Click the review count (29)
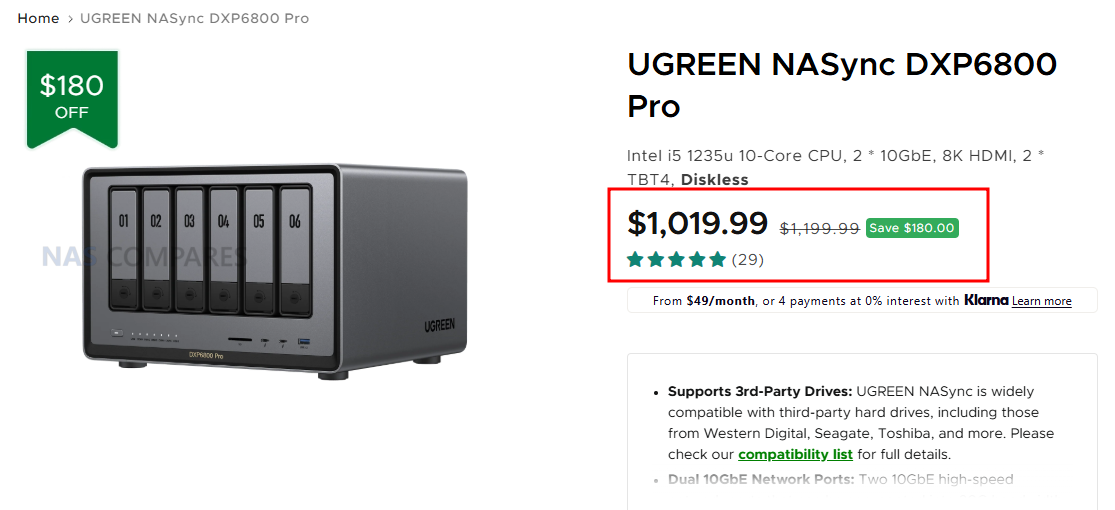 click(748, 260)
